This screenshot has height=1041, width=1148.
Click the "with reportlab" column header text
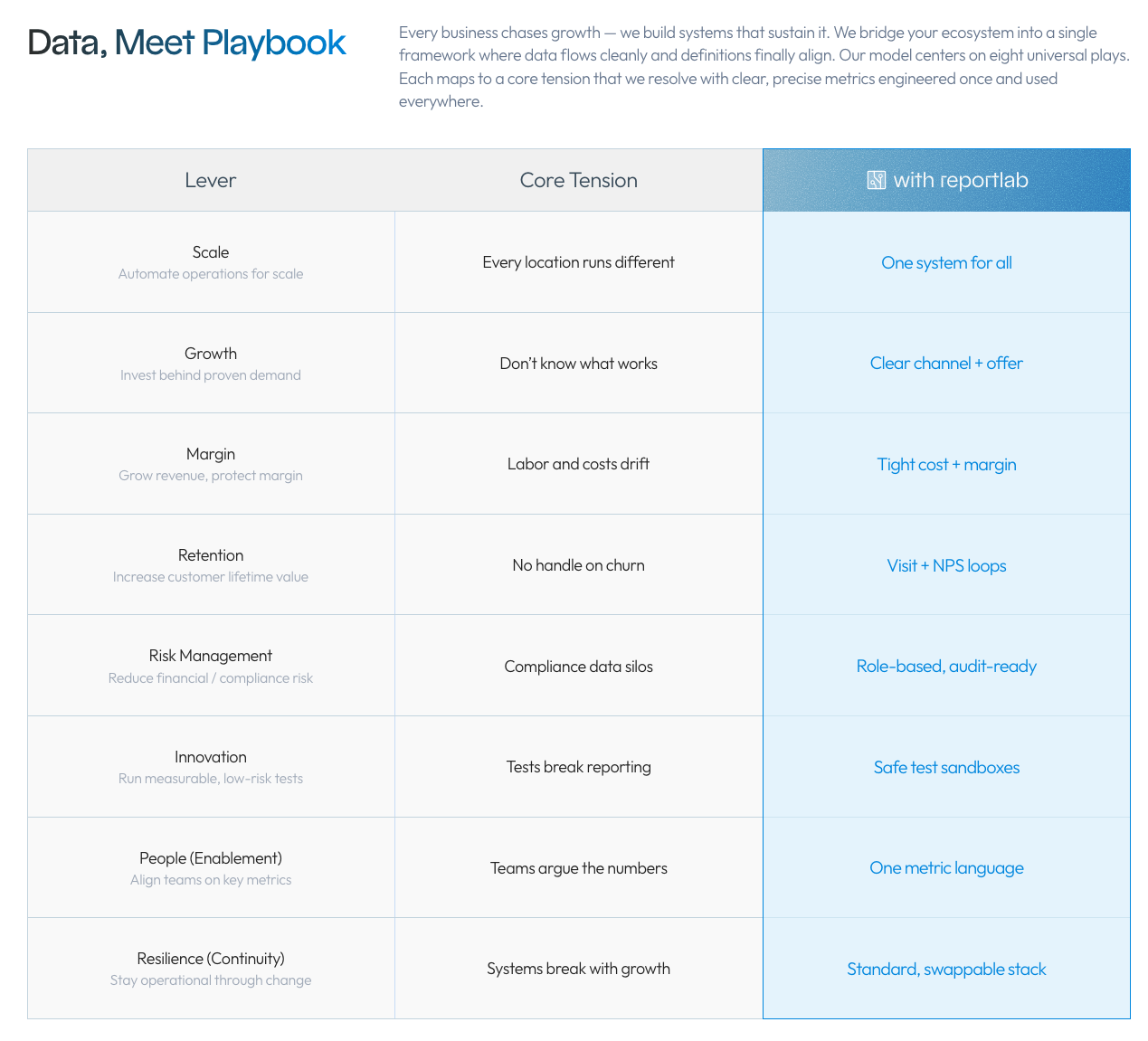(x=960, y=180)
